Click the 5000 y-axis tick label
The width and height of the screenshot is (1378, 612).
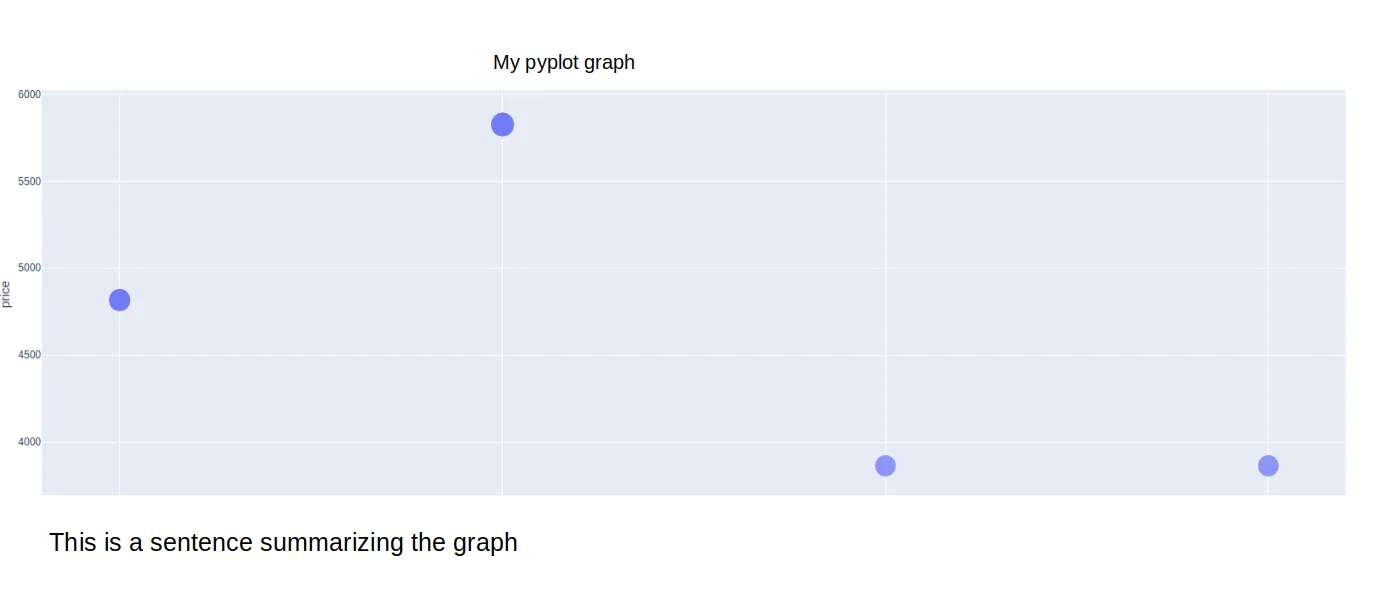click(x=29, y=268)
